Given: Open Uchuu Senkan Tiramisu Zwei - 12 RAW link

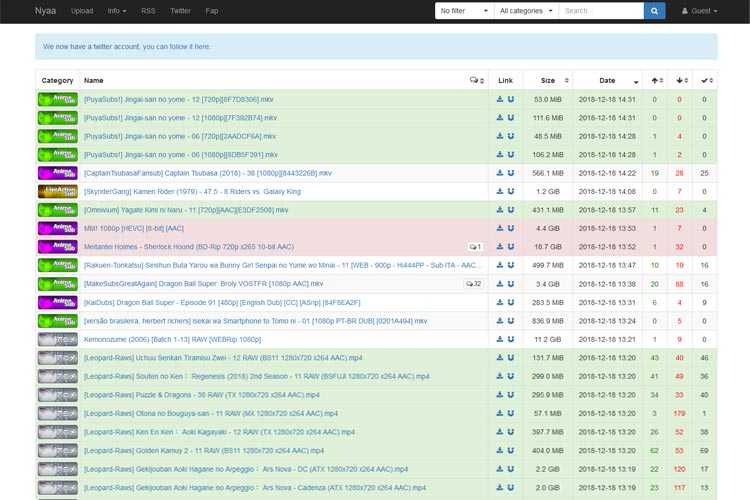Looking at the screenshot, I should (223, 358).
